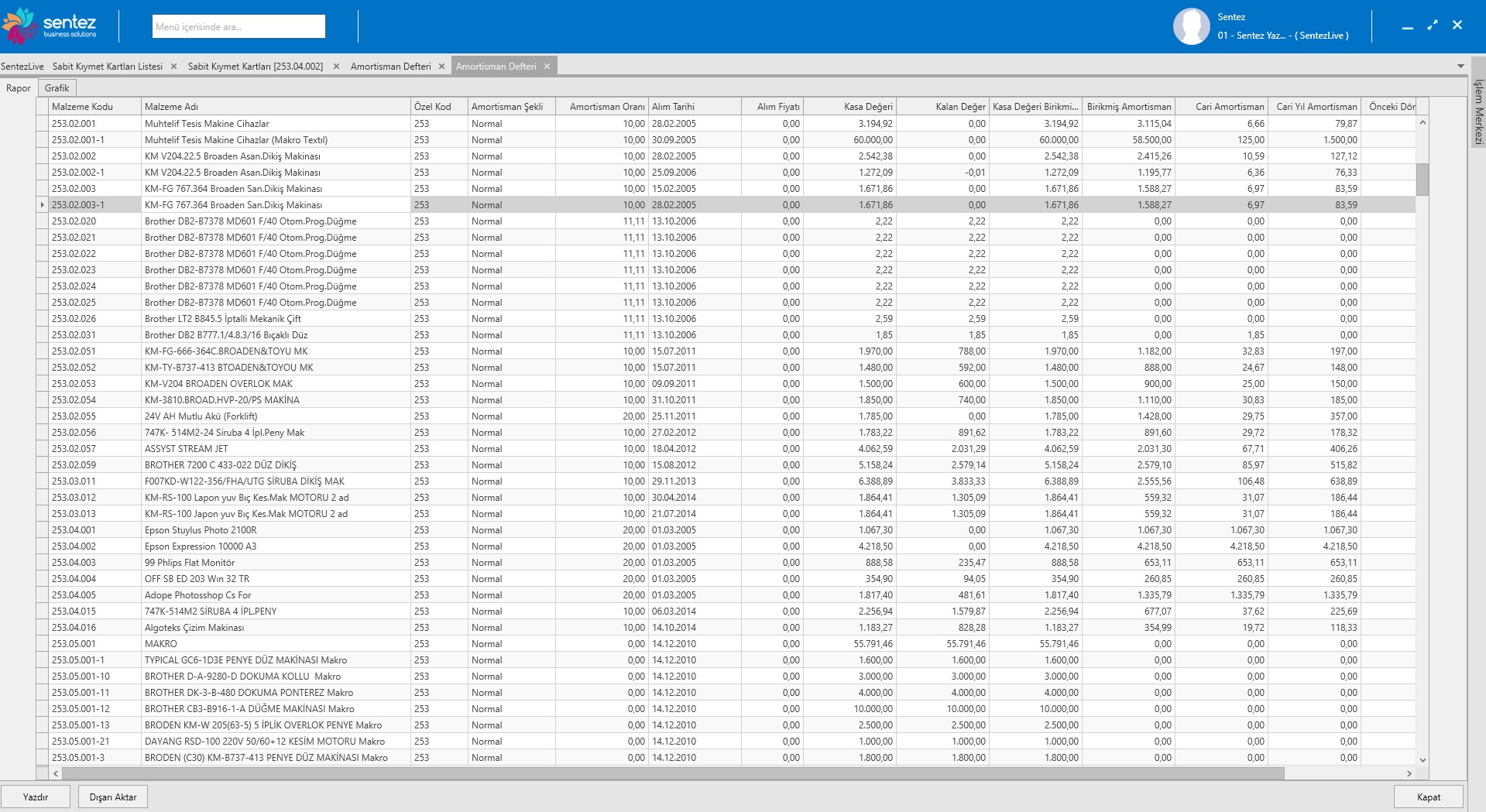This screenshot has height=812, width=1486.
Task: Select Epson Stuylus Photo 2100R row
Action: (726, 530)
